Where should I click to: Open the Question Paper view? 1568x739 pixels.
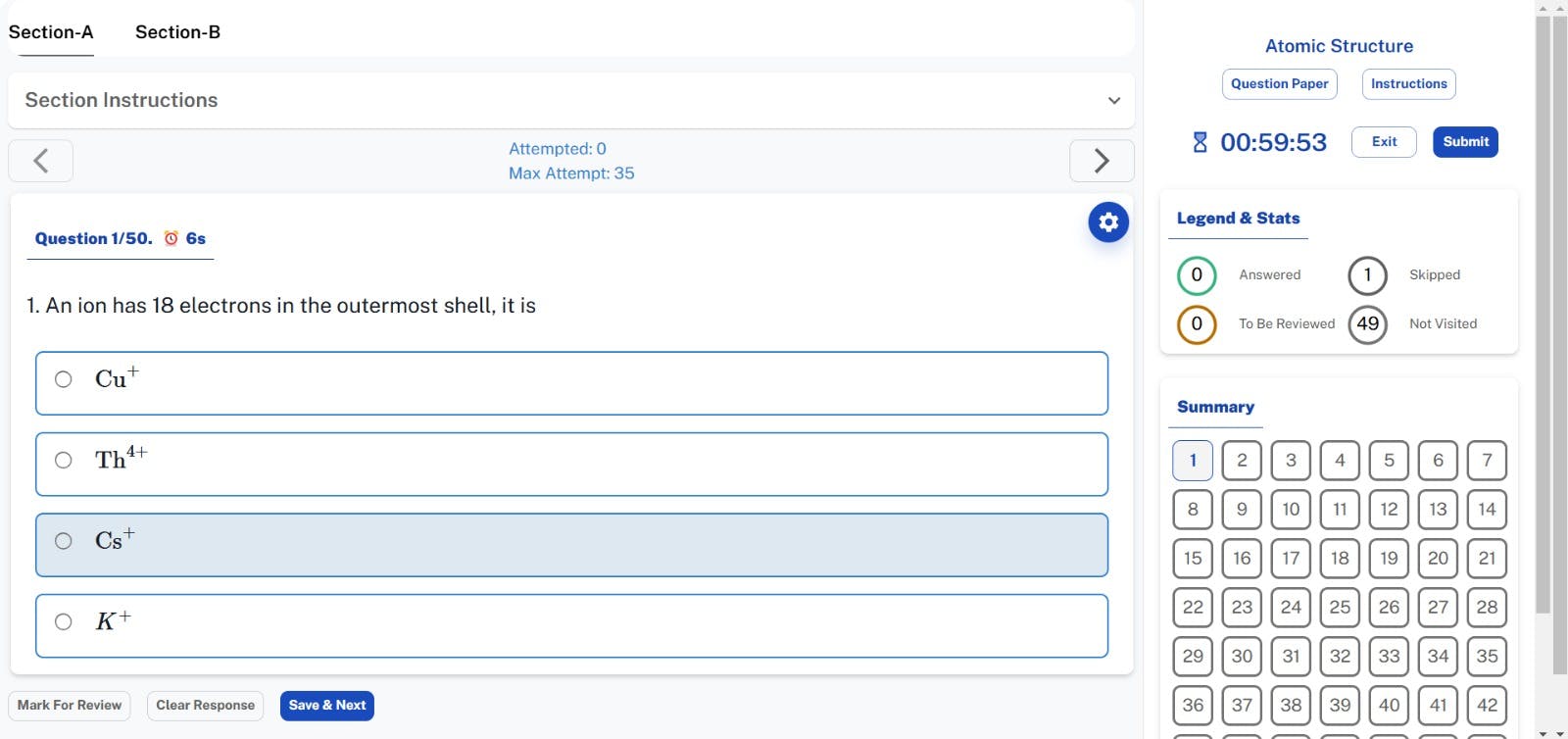[x=1279, y=84]
